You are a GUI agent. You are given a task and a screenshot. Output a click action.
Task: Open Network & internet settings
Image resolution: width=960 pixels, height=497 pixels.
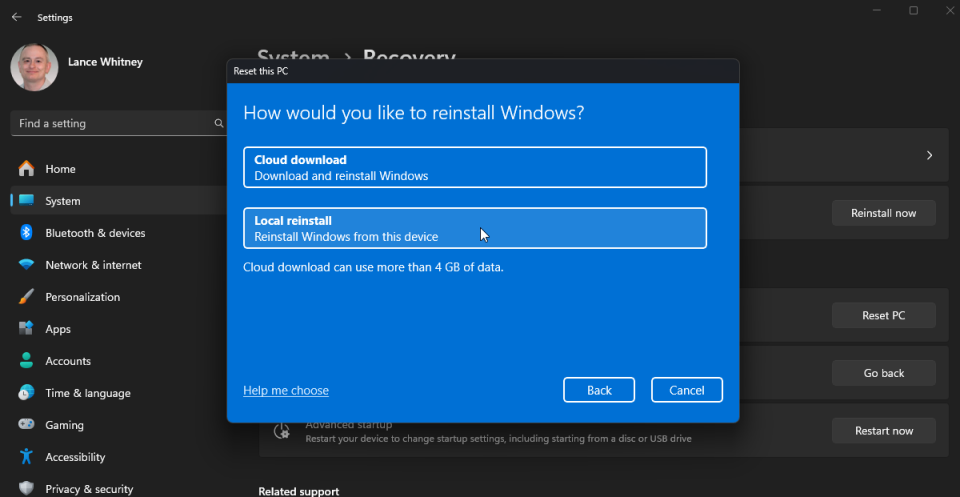pos(93,265)
